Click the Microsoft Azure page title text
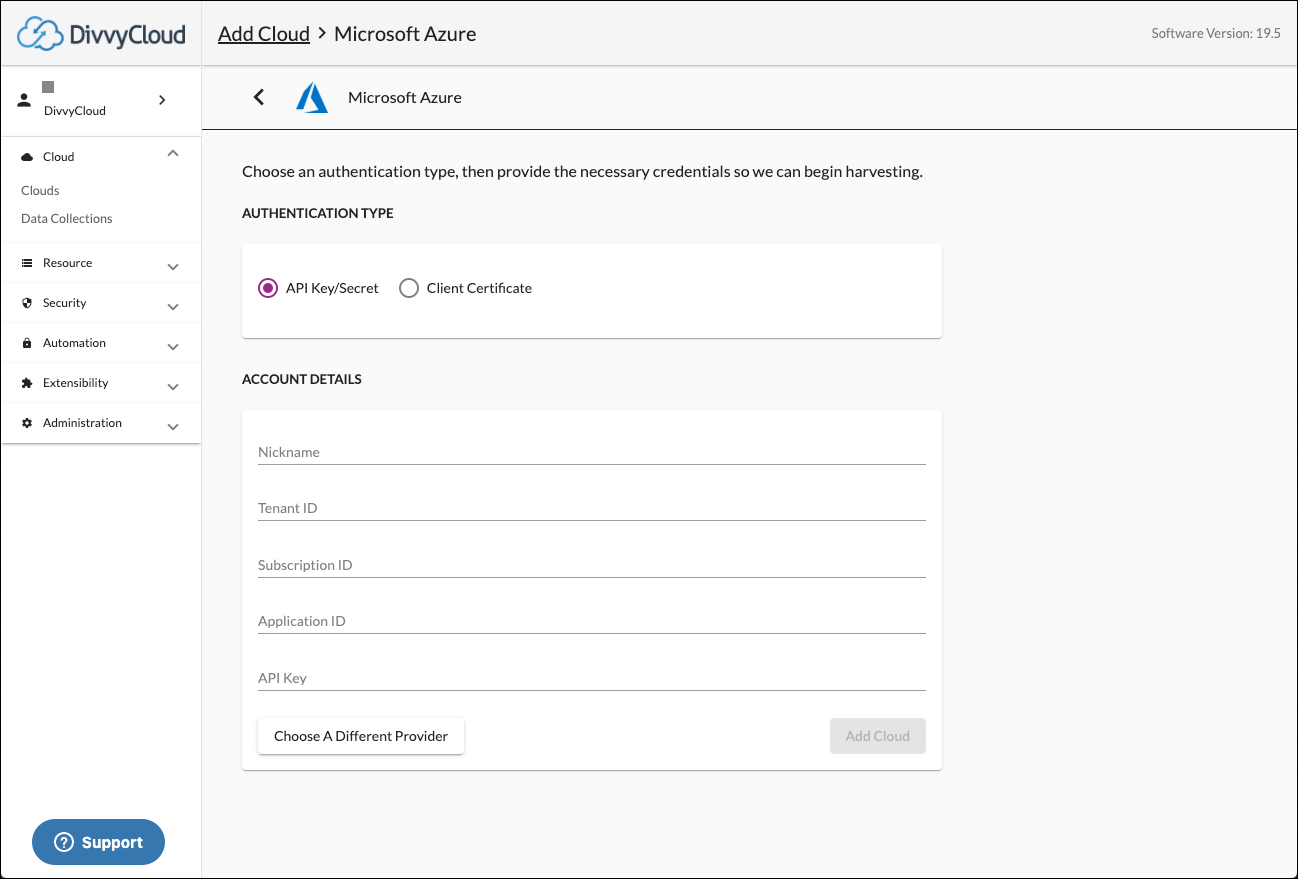1298x879 pixels. (405, 97)
